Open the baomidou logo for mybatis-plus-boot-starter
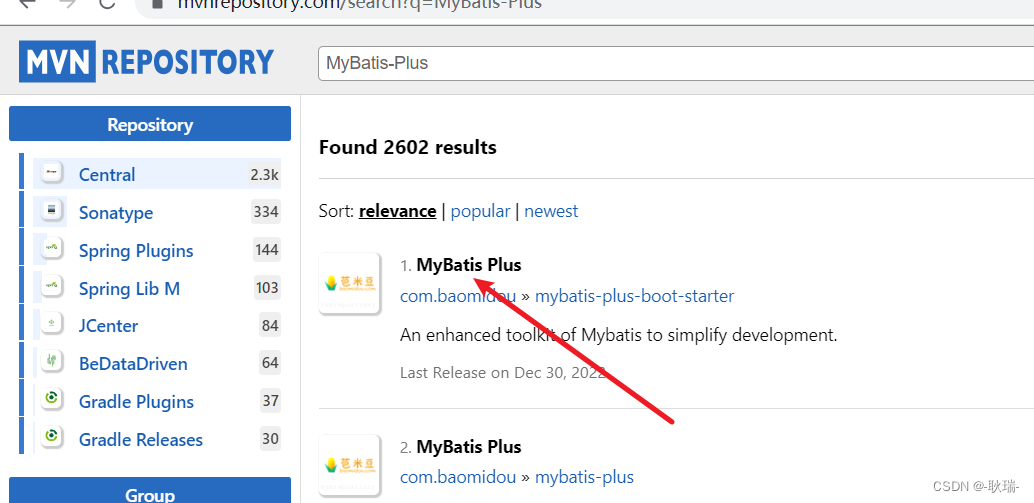 pos(350,283)
